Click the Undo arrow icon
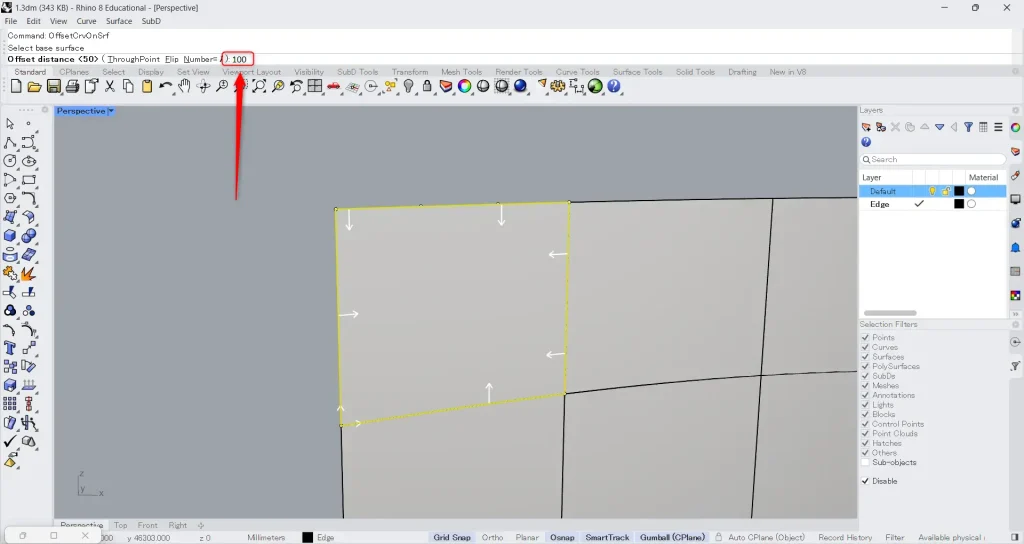Viewport: 1024px width, 544px height. click(166, 86)
